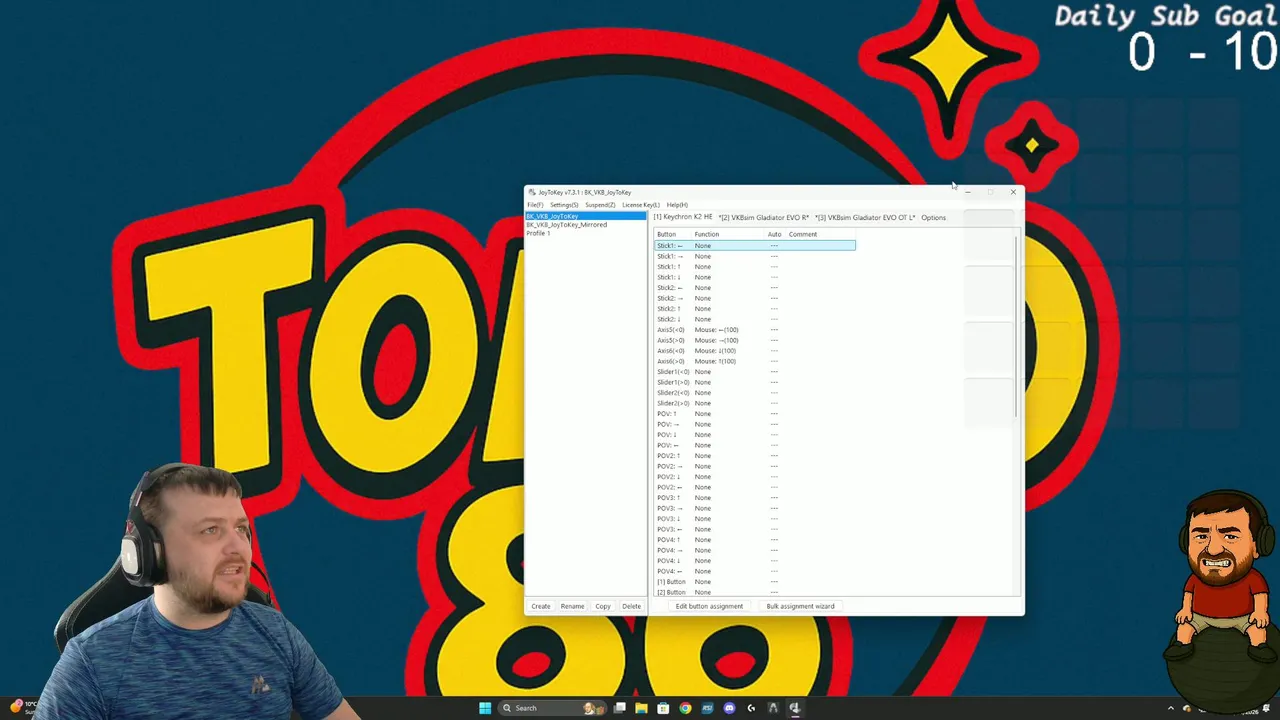The height and width of the screenshot is (720, 1280).
Task: Open Task View from the taskbar
Action: tap(620, 708)
